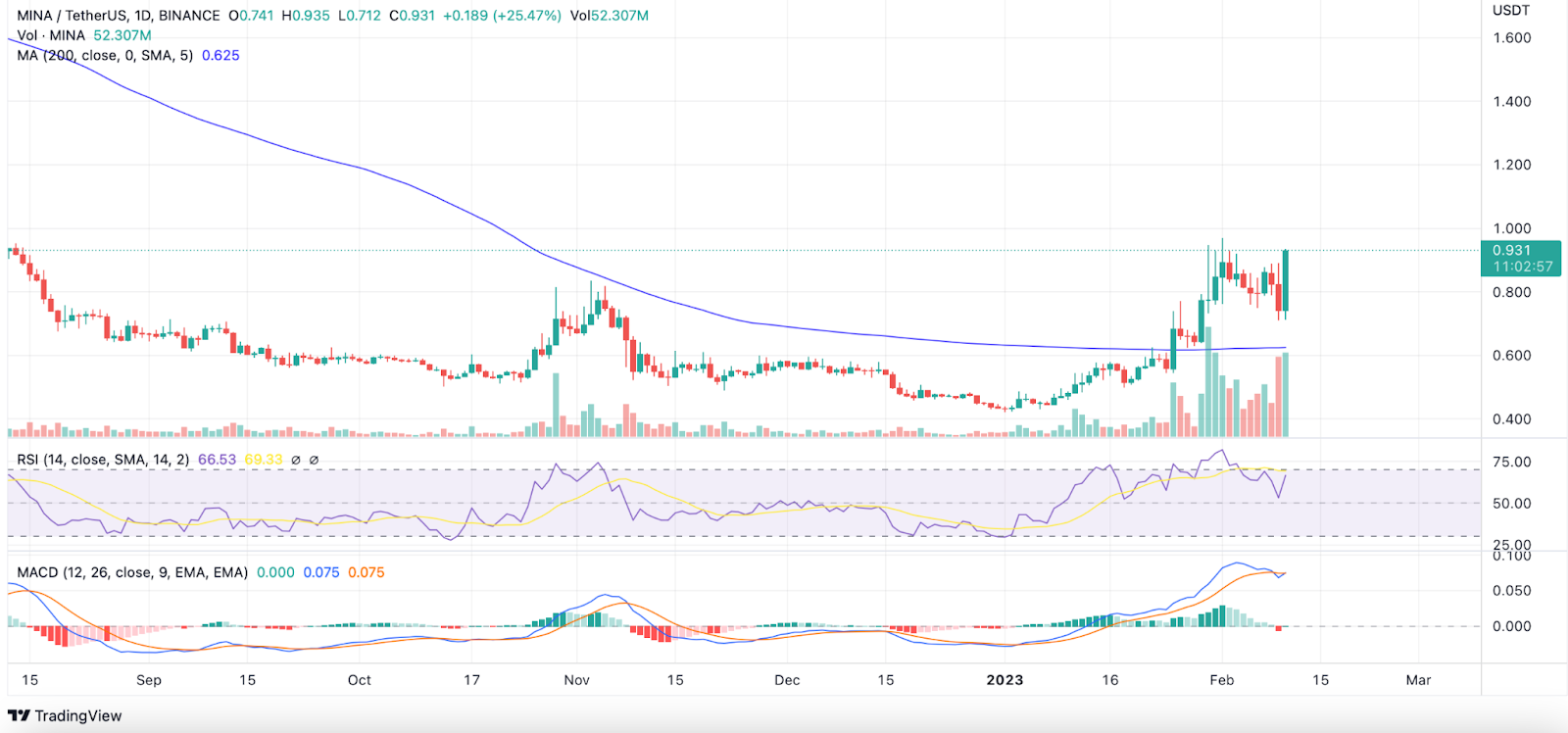1568x733 pixels.
Task: Click the Nov date on the time axis
Action: [x=577, y=680]
